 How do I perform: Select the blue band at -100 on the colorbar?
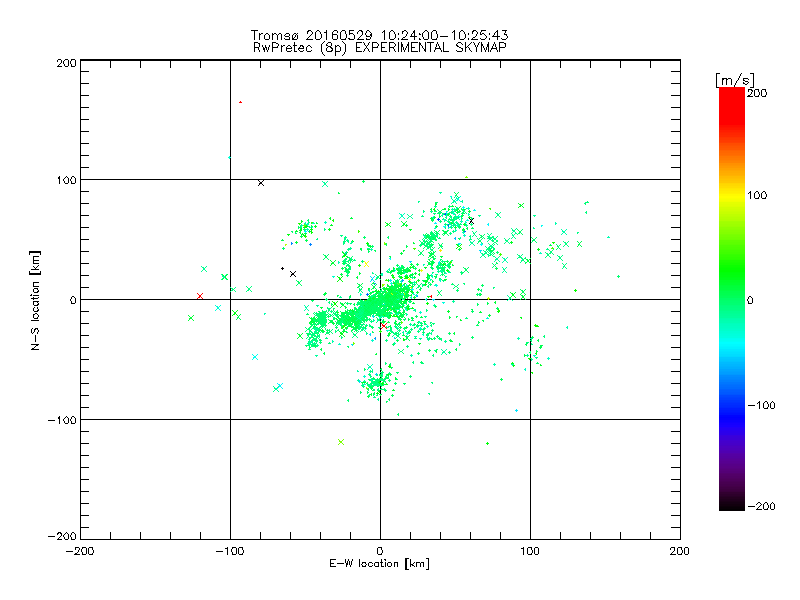[732, 406]
